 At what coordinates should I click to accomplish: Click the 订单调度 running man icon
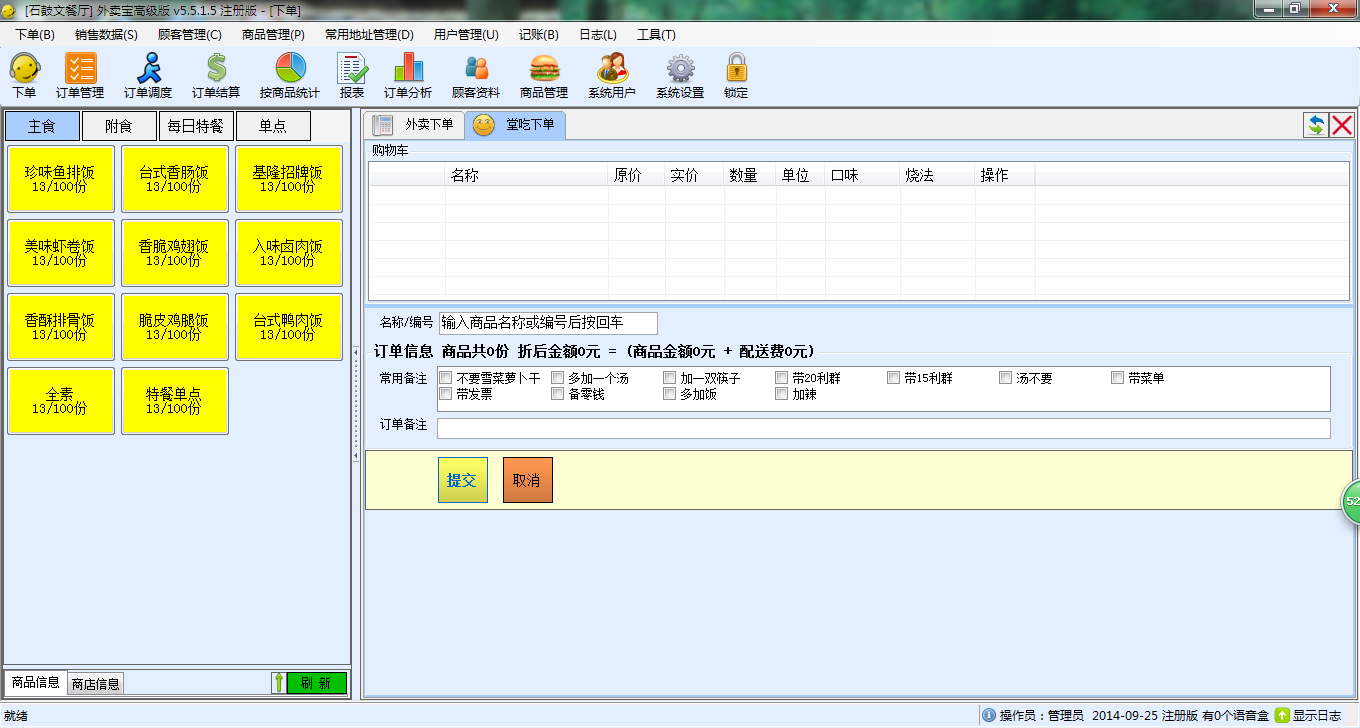click(x=148, y=70)
